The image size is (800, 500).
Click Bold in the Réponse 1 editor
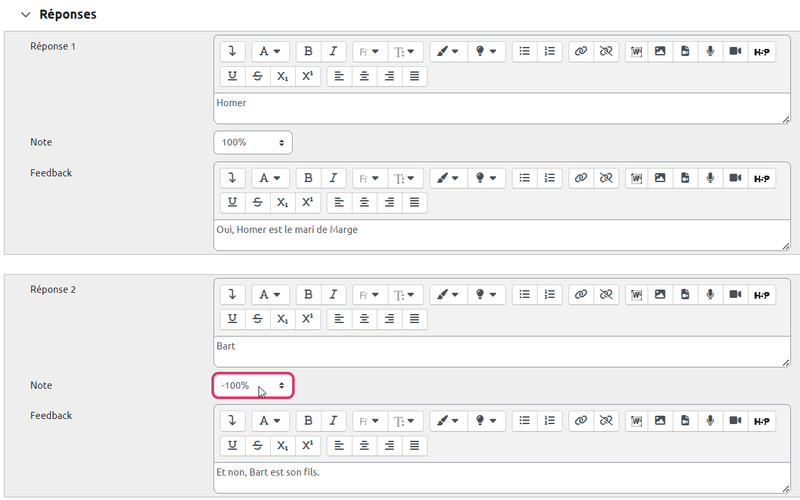click(x=308, y=51)
